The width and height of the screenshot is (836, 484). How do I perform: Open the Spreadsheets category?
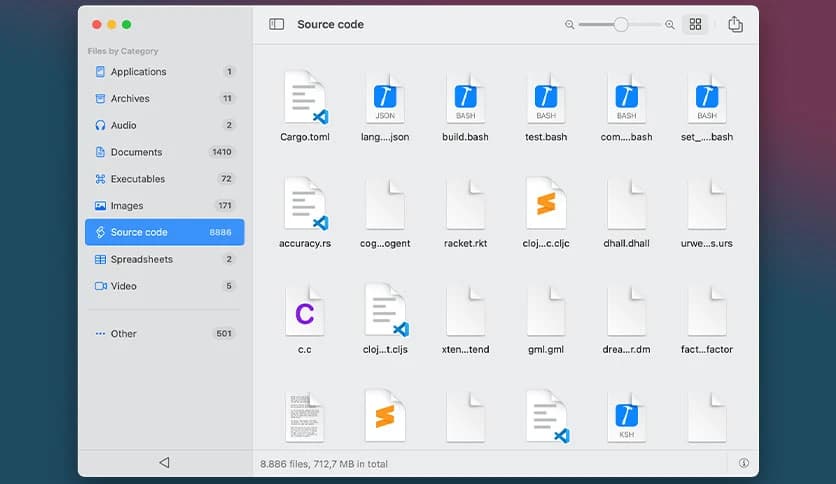(x=164, y=259)
